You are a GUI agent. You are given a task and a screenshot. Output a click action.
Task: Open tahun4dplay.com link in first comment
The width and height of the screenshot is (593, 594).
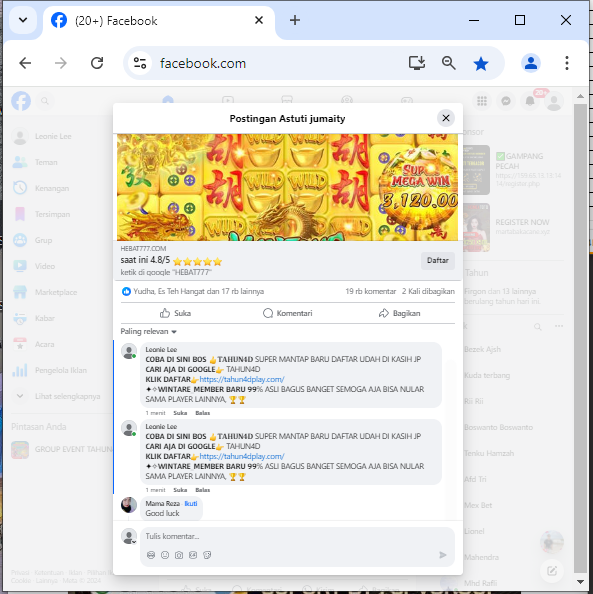coord(242,379)
